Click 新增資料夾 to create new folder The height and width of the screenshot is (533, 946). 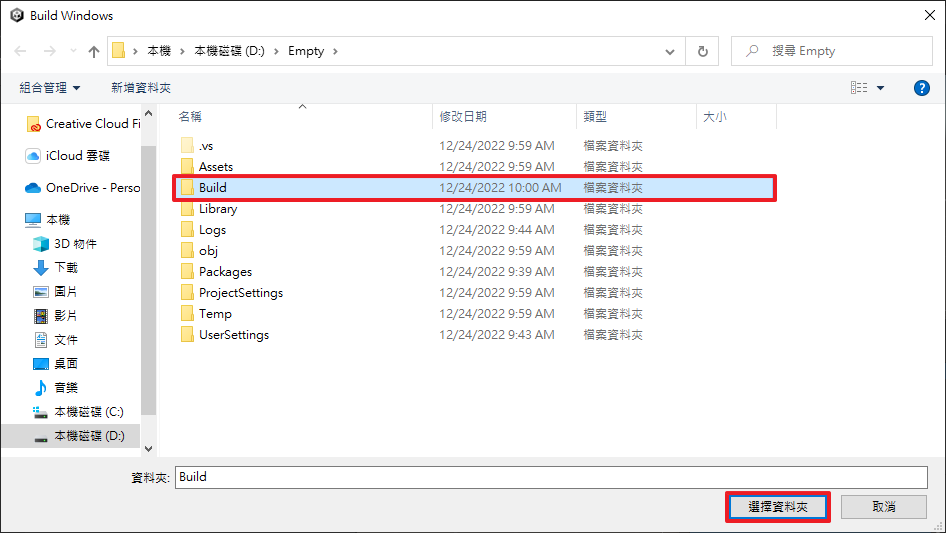tap(141, 88)
